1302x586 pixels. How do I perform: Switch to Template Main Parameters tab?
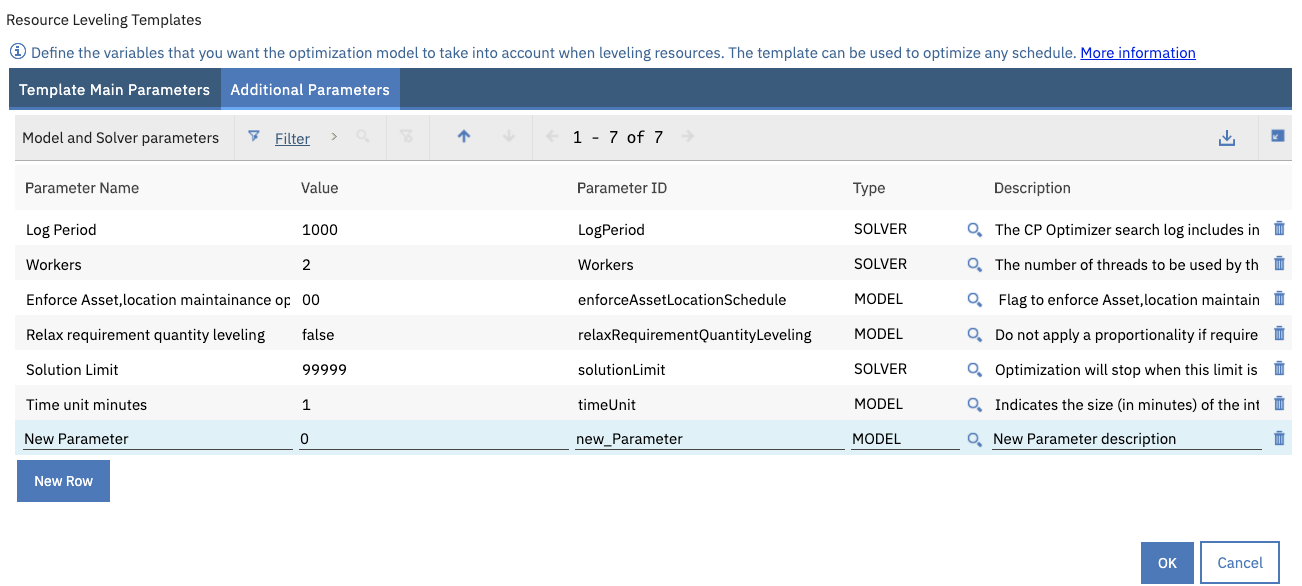(x=114, y=89)
